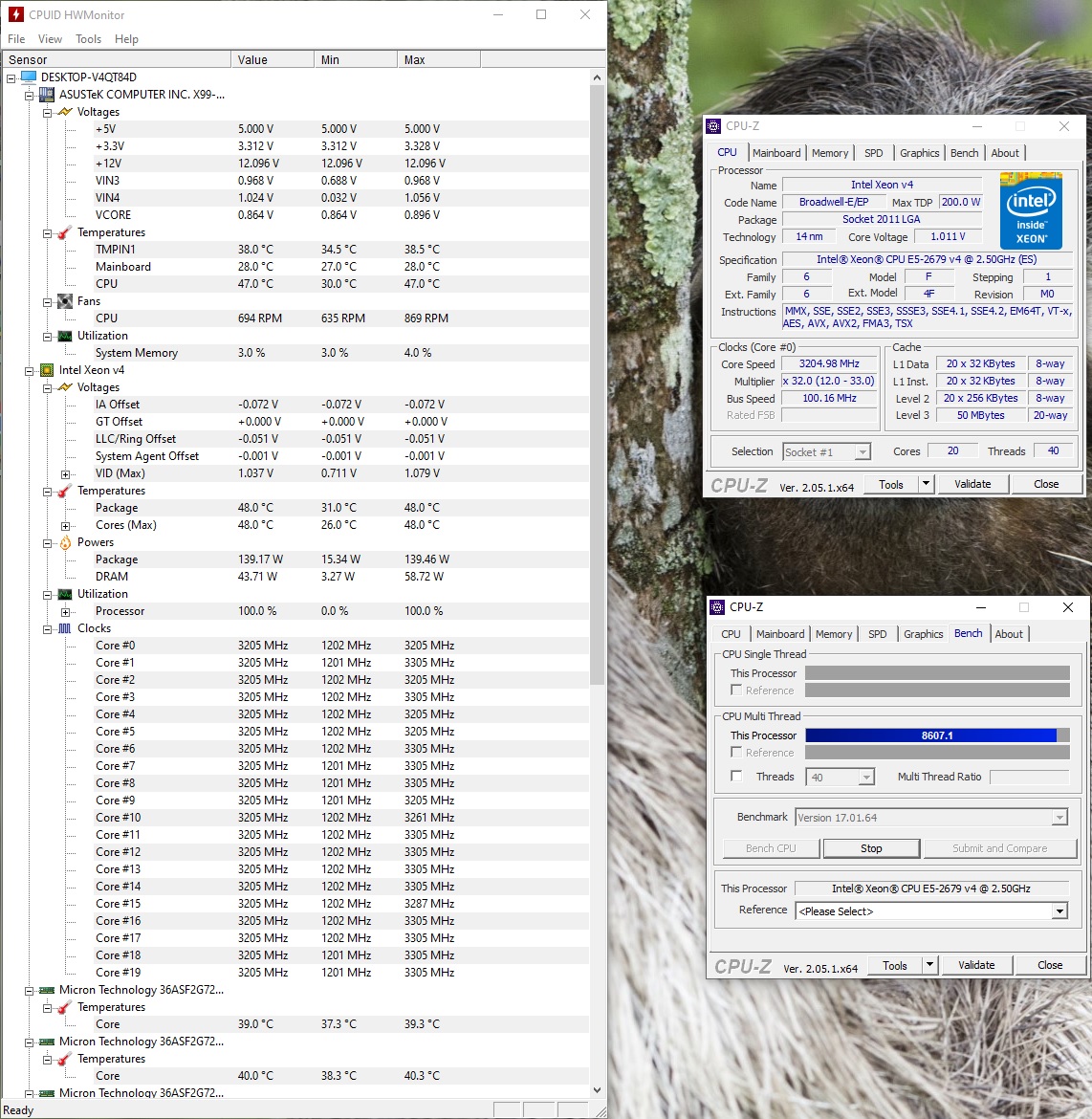Viewport: 1092px width, 1119px height.
Task: Click the HWMonitor lightning app icon
Action: click(15, 14)
